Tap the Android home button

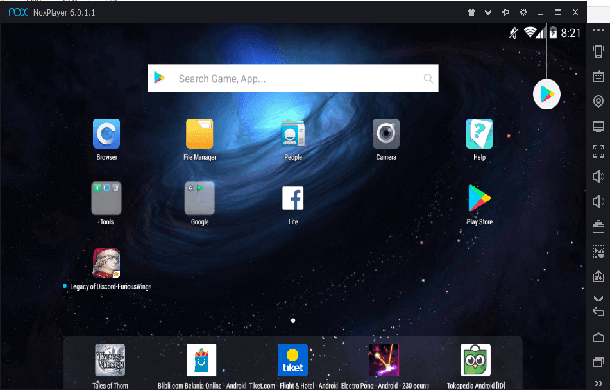pos(598,337)
